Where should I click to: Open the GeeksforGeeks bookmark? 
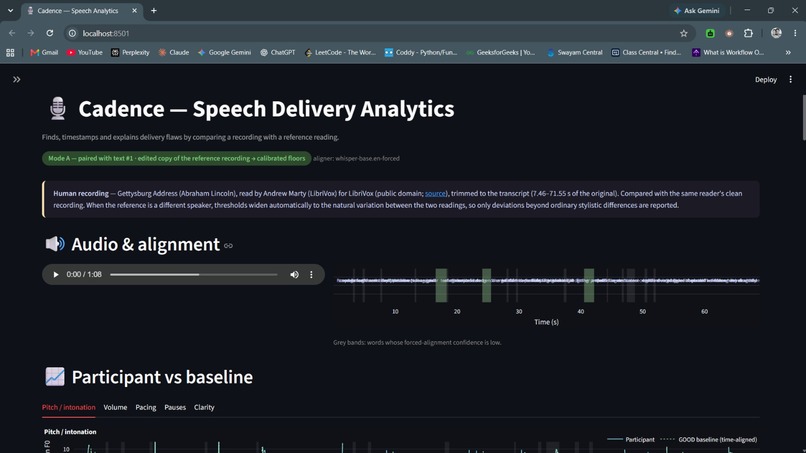click(x=501, y=52)
